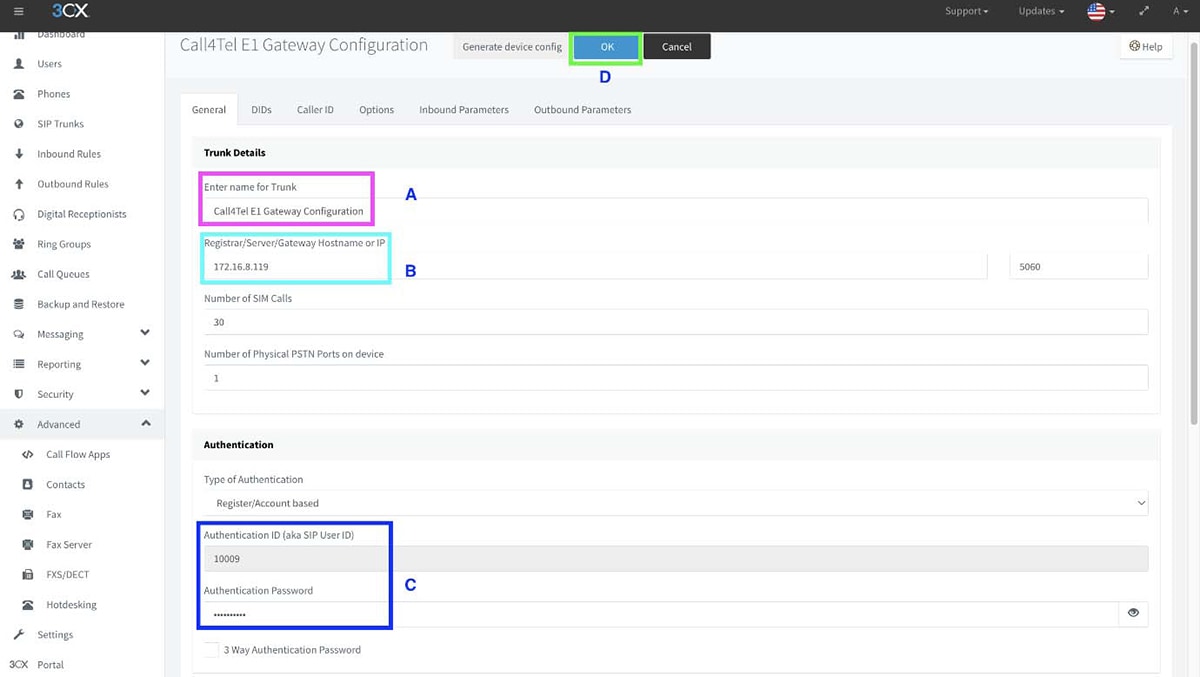Open the Caller ID tab
This screenshot has height=677, width=1200.
click(x=315, y=109)
